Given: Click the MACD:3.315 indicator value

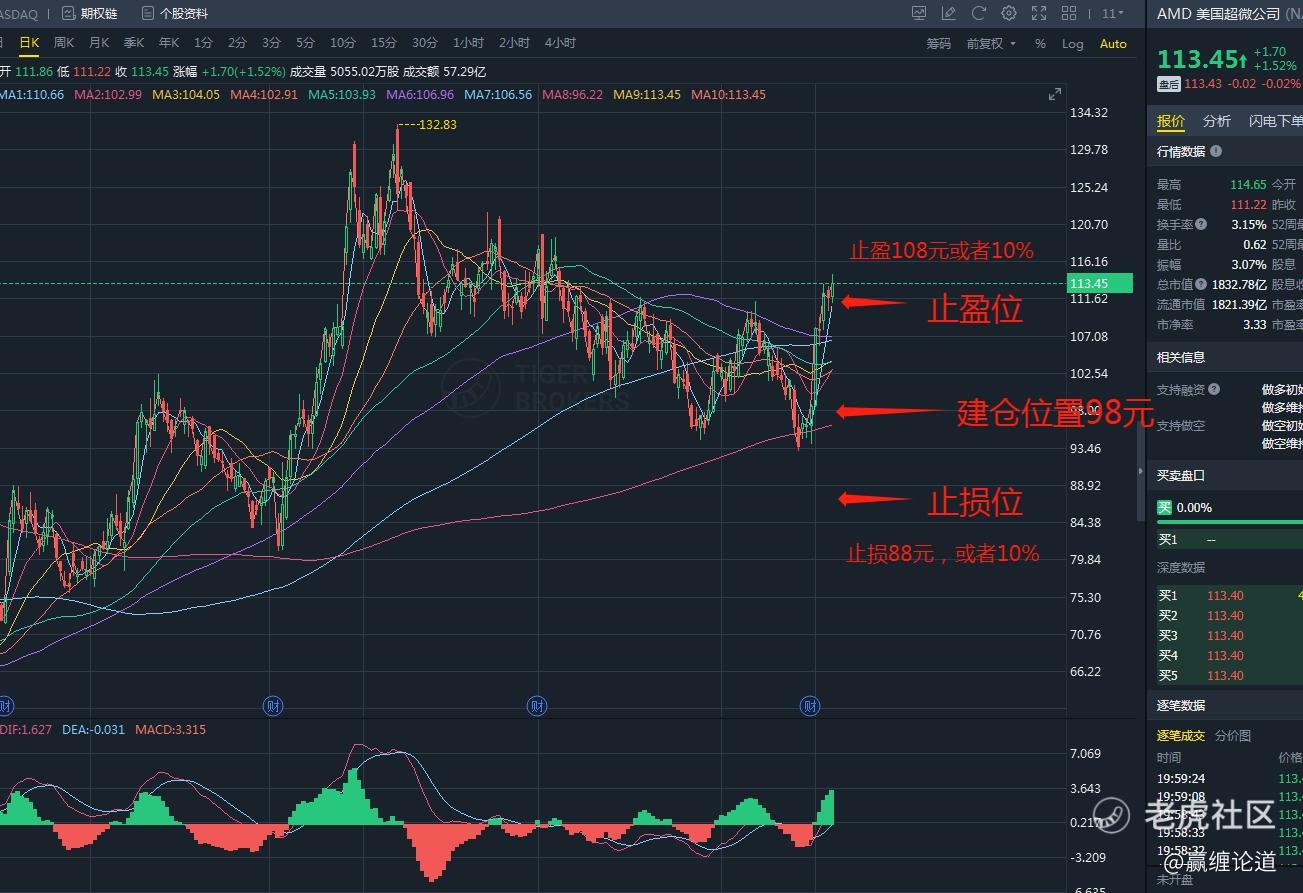Looking at the screenshot, I should pos(170,730).
